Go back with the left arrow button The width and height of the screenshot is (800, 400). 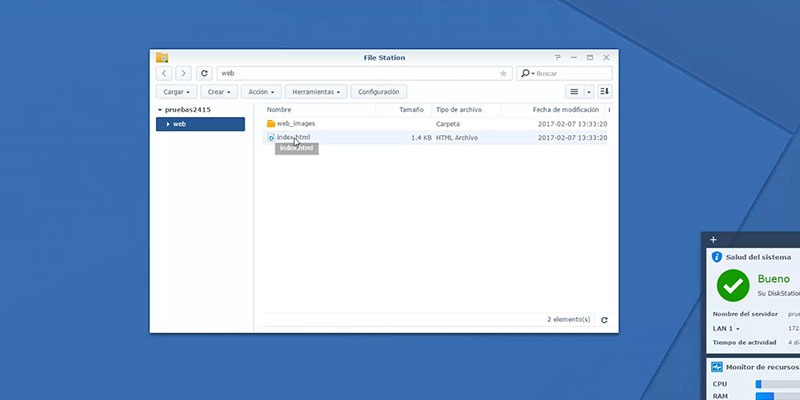164,73
